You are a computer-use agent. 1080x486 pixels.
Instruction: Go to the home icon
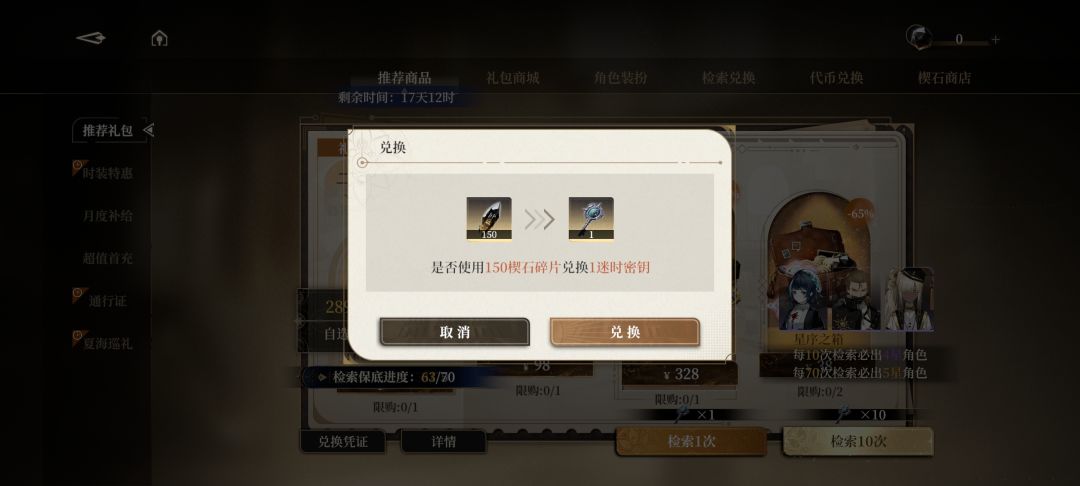[x=159, y=38]
